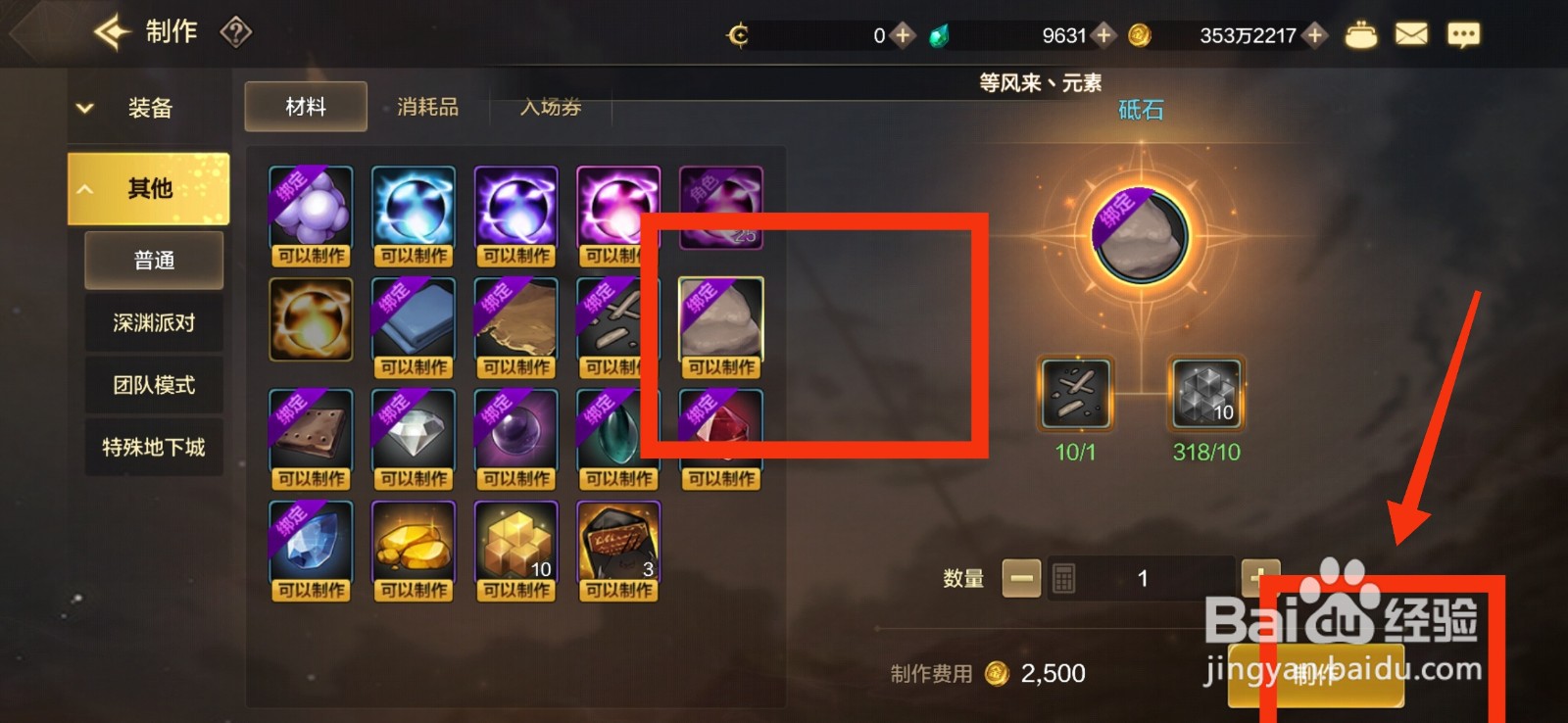Open the pouch bag icon in top bar
The height and width of the screenshot is (723, 1568).
pos(1360,35)
